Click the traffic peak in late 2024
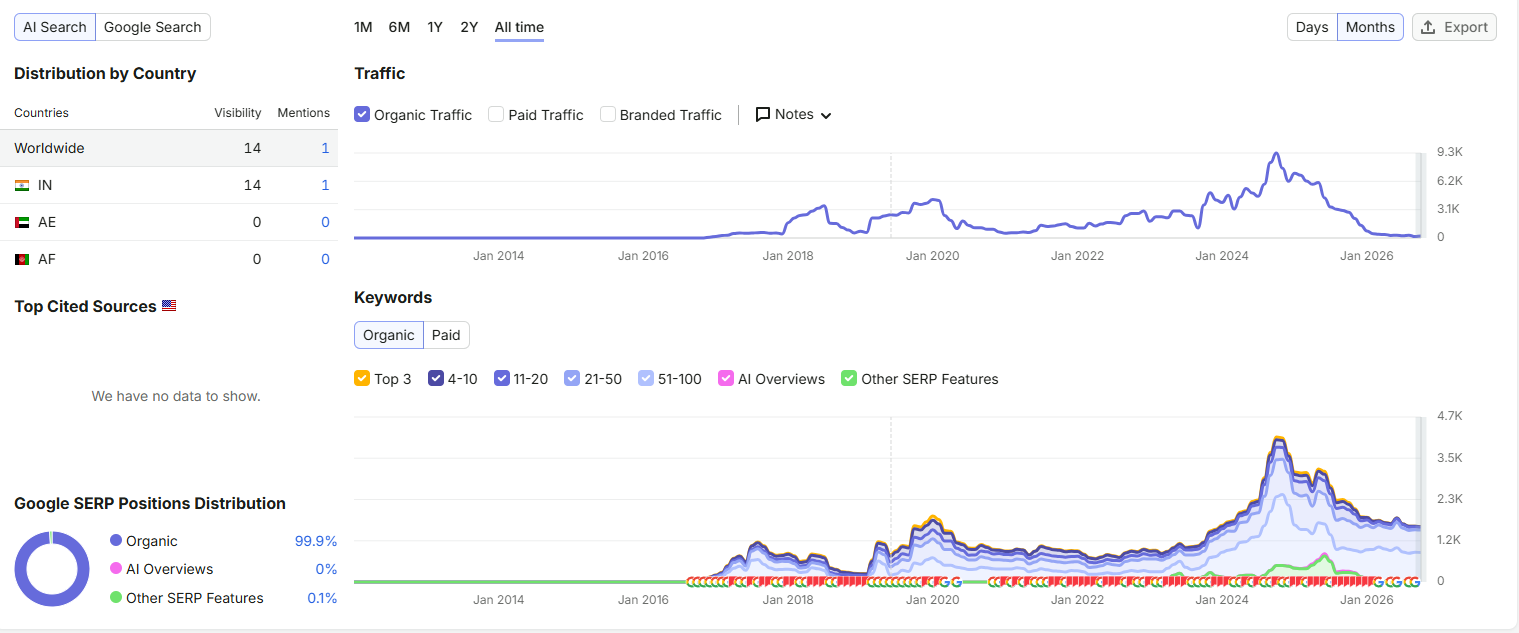The width and height of the screenshot is (1519, 633). click(1275, 154)
